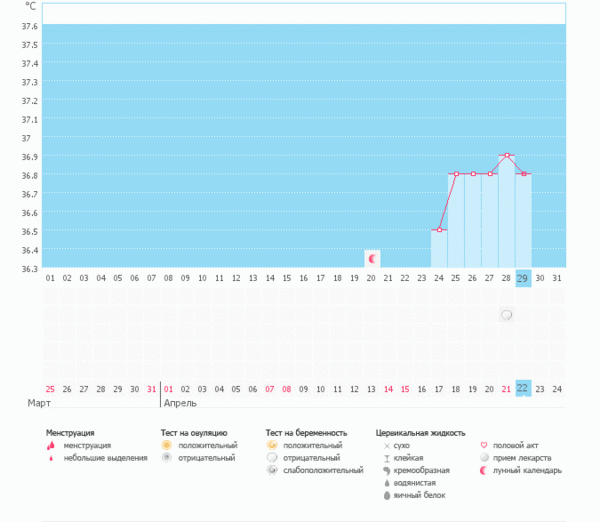Select highlighted cycle day 29
Viewport: 600px width, 522px height.
(x=523, y=278)
